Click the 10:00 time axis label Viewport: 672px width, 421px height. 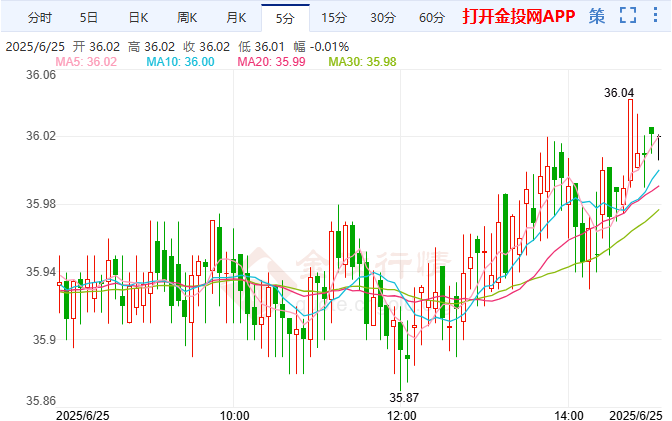234,415
